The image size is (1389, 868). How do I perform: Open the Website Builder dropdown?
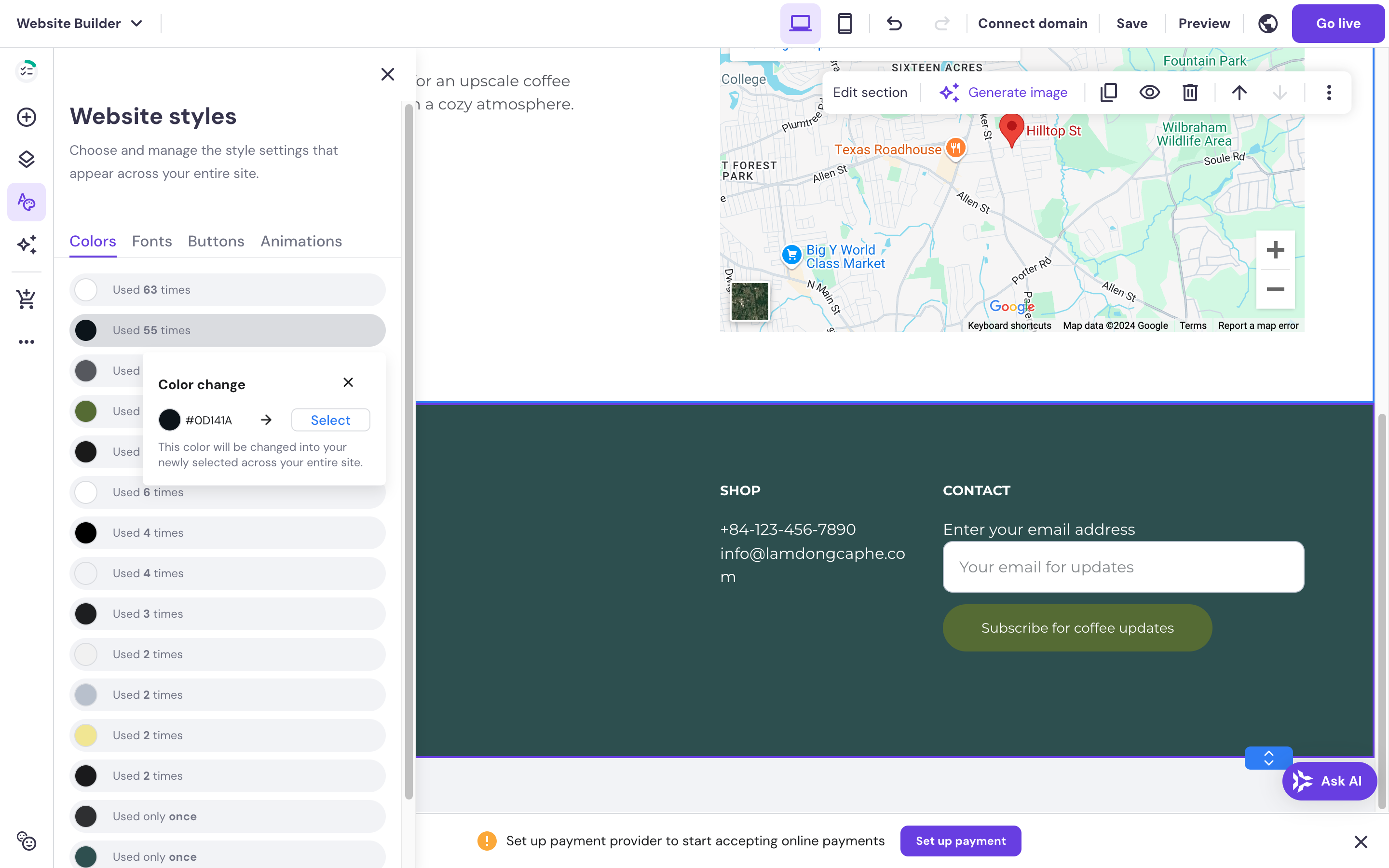click(79, 24)
